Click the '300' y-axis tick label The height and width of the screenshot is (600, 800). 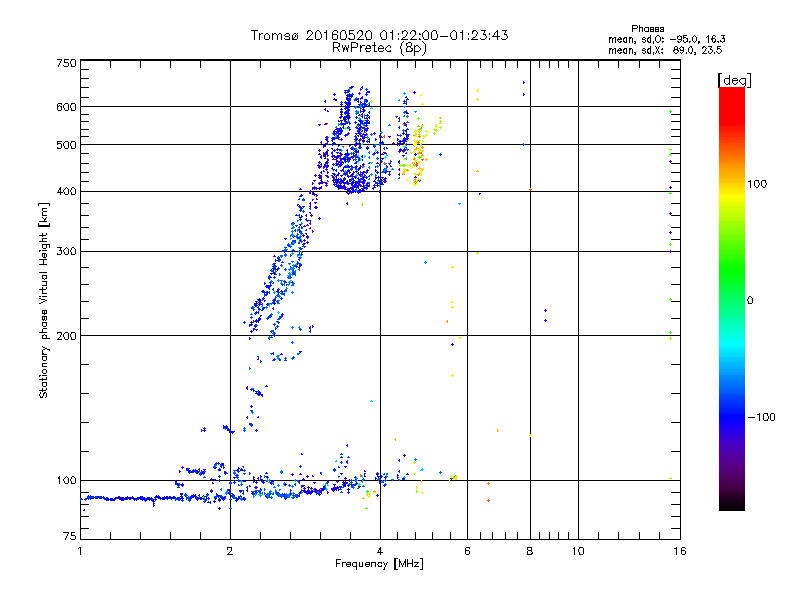66,252
